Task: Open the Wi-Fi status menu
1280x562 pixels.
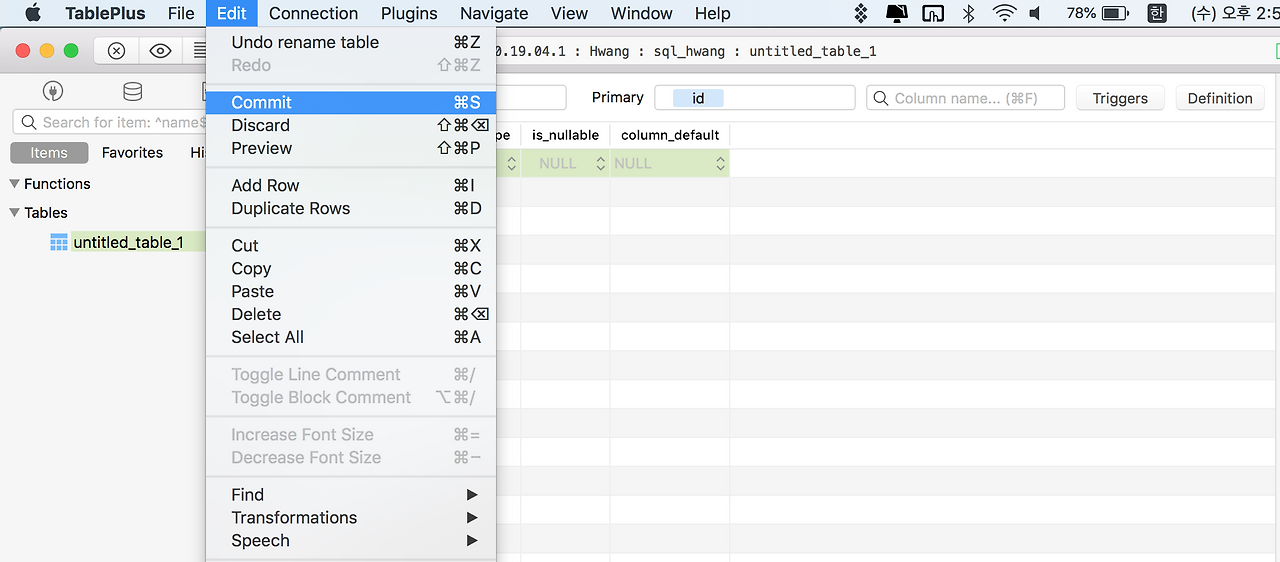Action: (x=1004, y=13)
